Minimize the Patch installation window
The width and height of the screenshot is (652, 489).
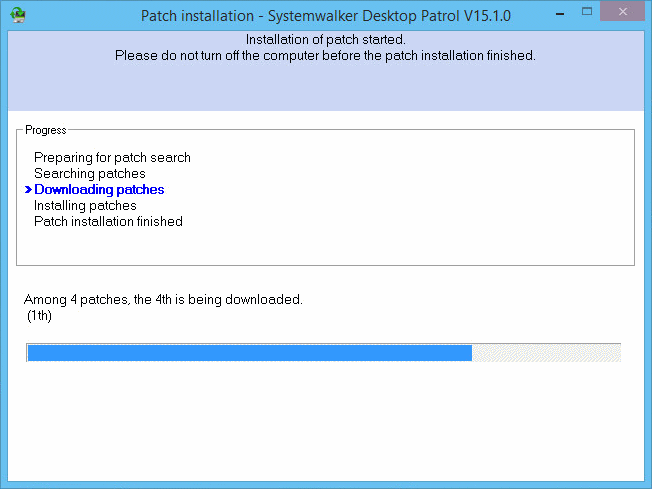click(560, 14)
